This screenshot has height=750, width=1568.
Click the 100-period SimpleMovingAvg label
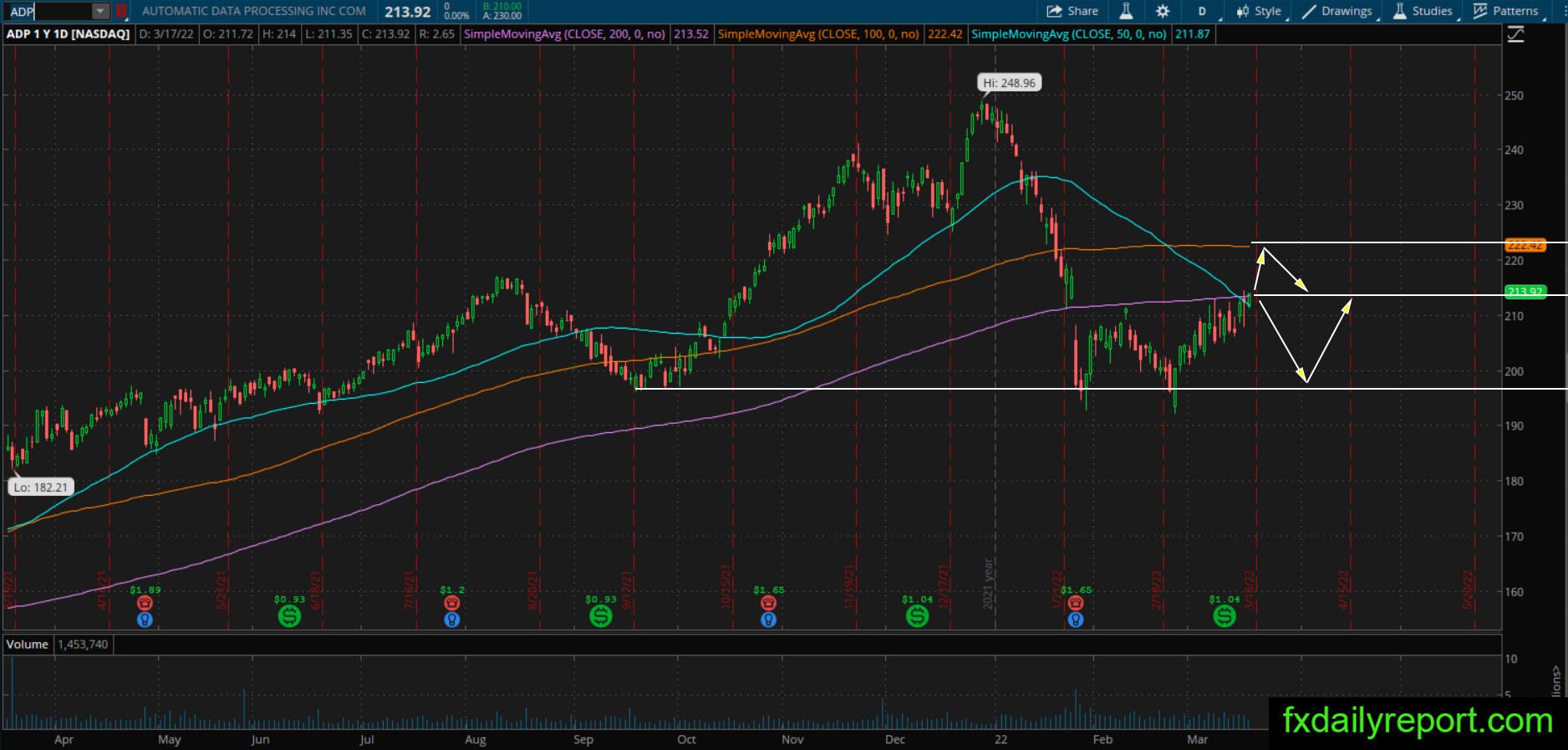coord(819,34)
